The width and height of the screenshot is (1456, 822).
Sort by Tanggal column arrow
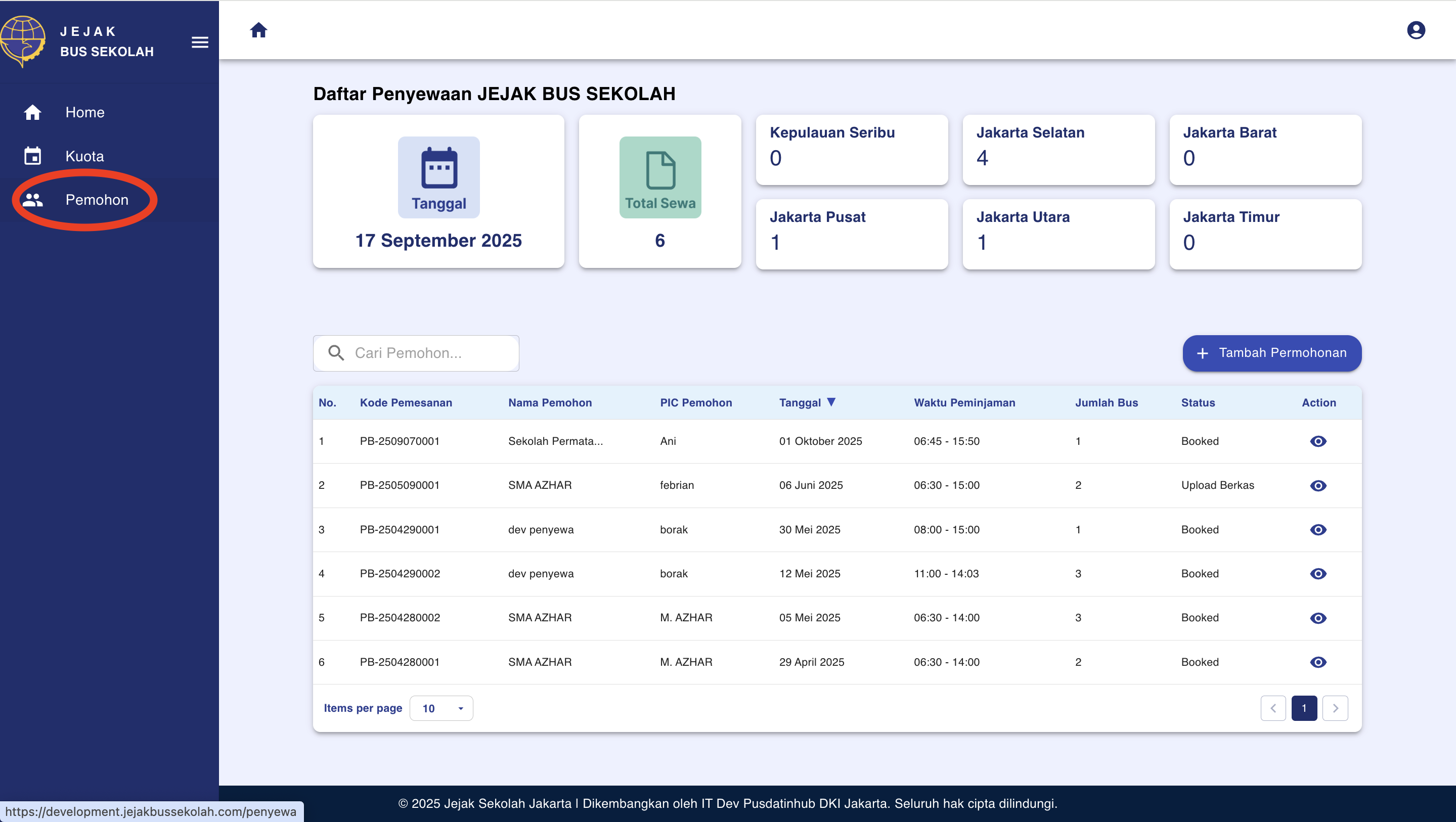pyautogui.click(x=831, y=402)
